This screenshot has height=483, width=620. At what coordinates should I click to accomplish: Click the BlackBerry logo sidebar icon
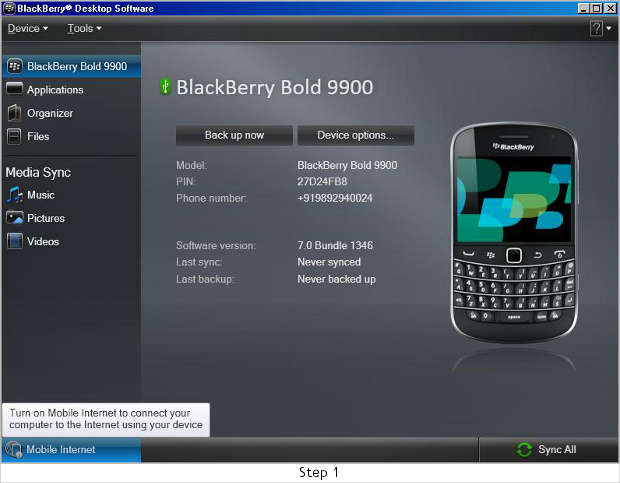[15, 66]
